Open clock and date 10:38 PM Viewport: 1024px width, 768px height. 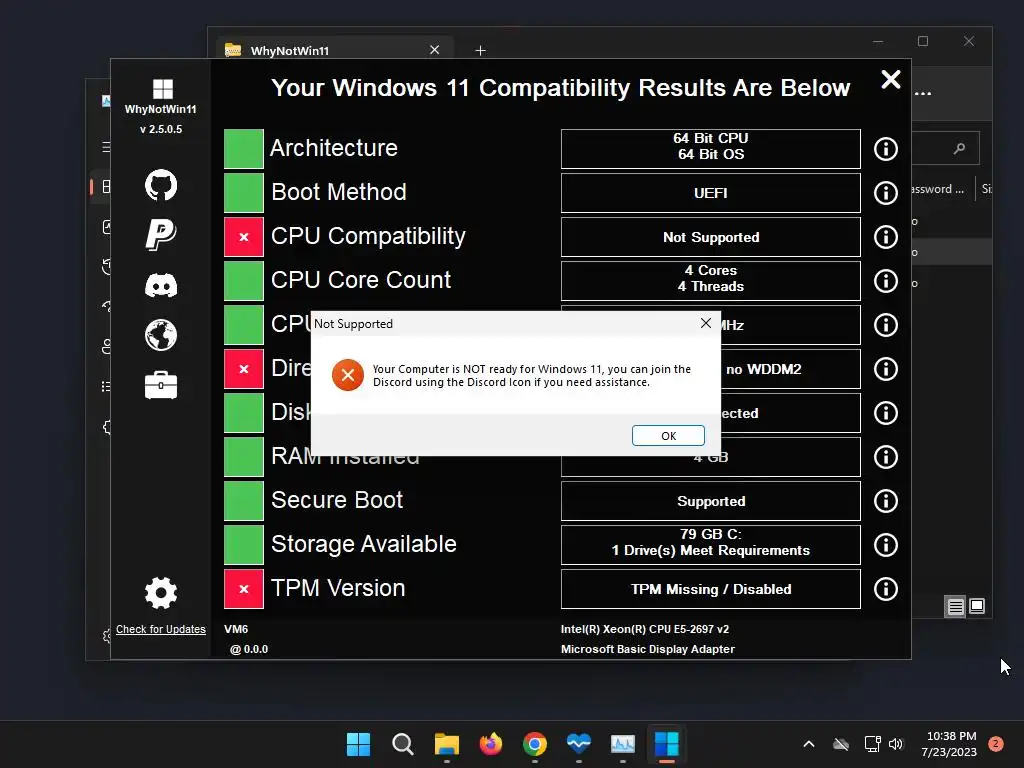point(950,744)
